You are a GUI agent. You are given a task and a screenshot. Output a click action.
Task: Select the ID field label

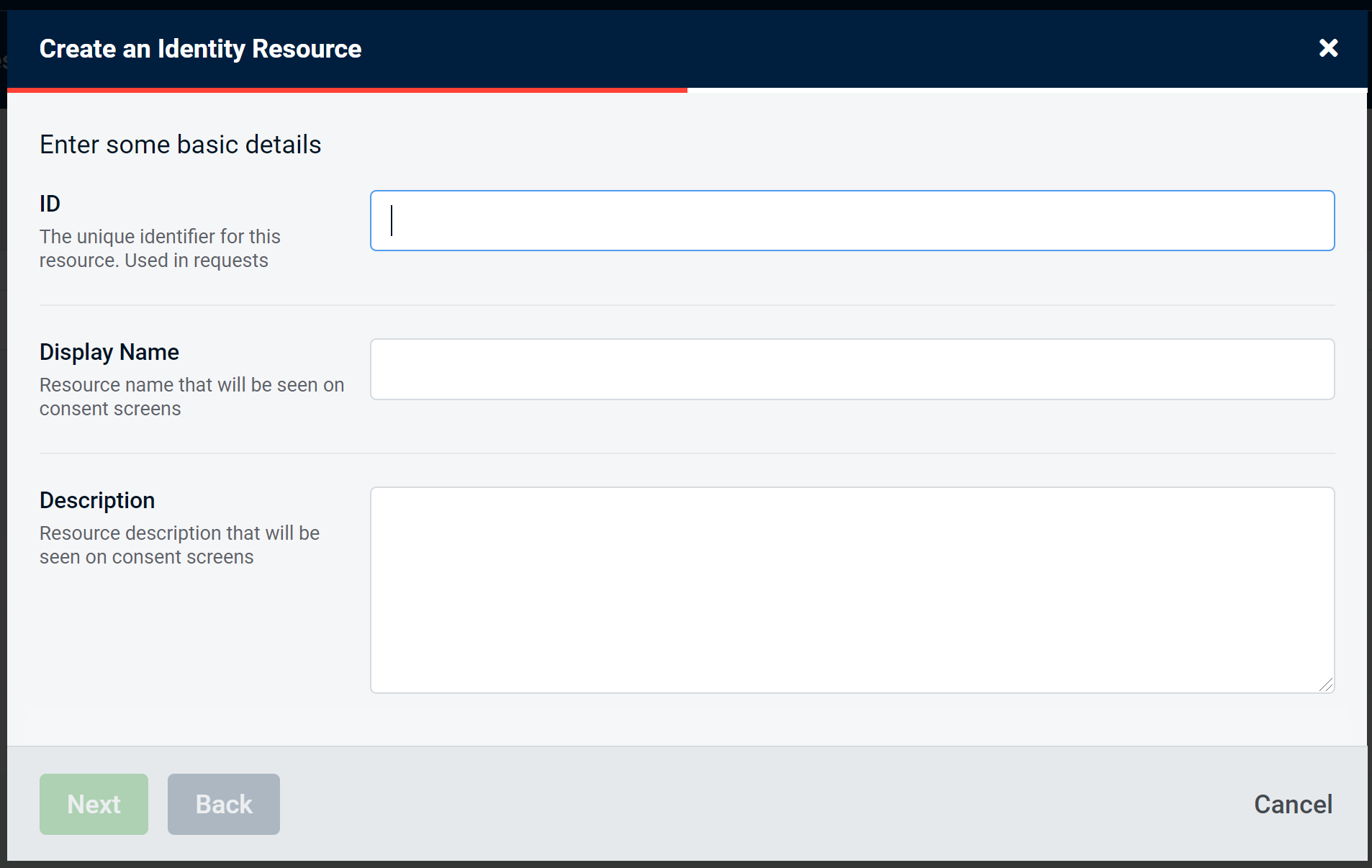[50, 204]
